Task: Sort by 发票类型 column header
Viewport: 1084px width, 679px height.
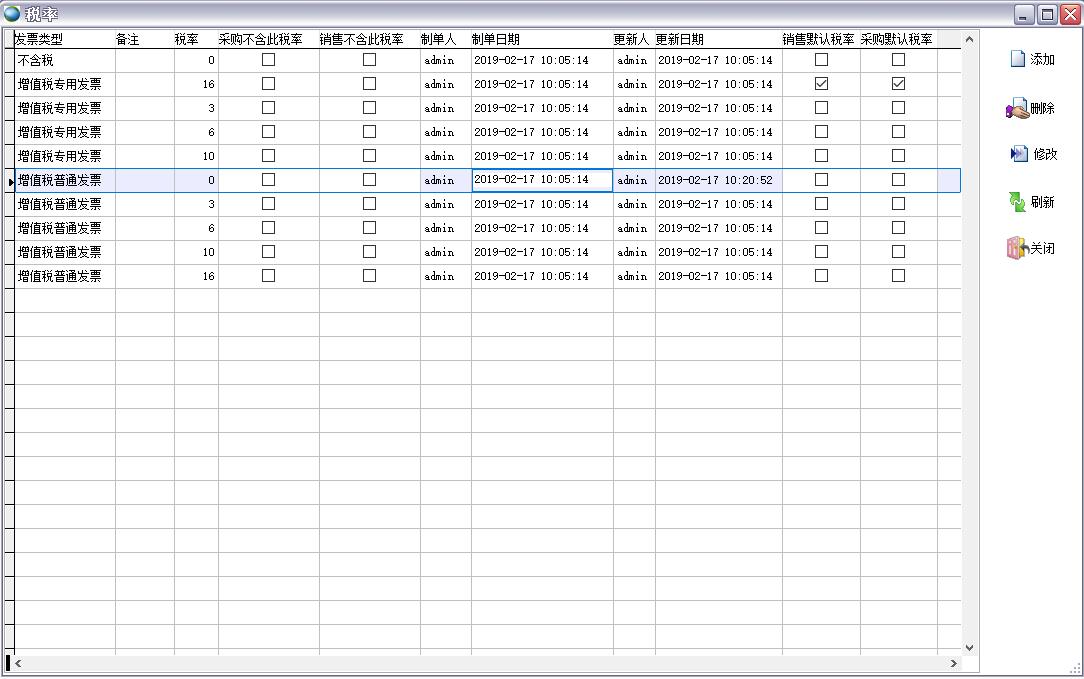Action: [40, 40]
